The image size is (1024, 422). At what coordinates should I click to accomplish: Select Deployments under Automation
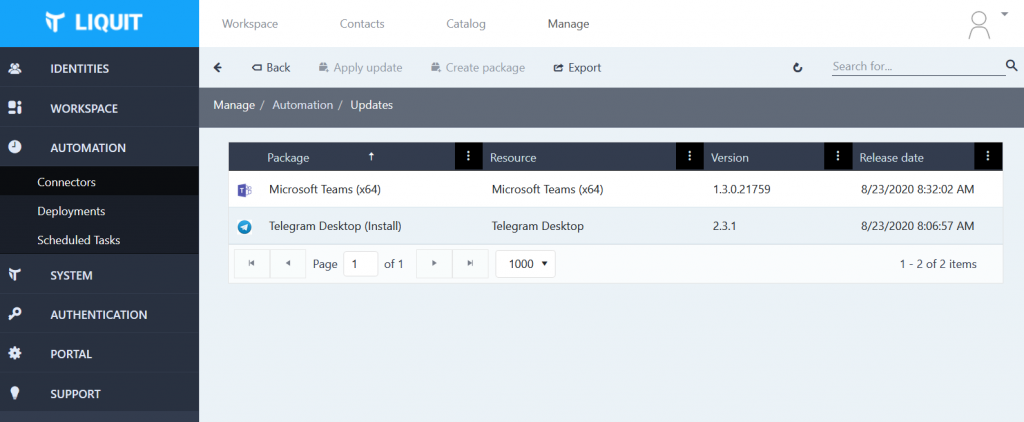click(99, 211)
